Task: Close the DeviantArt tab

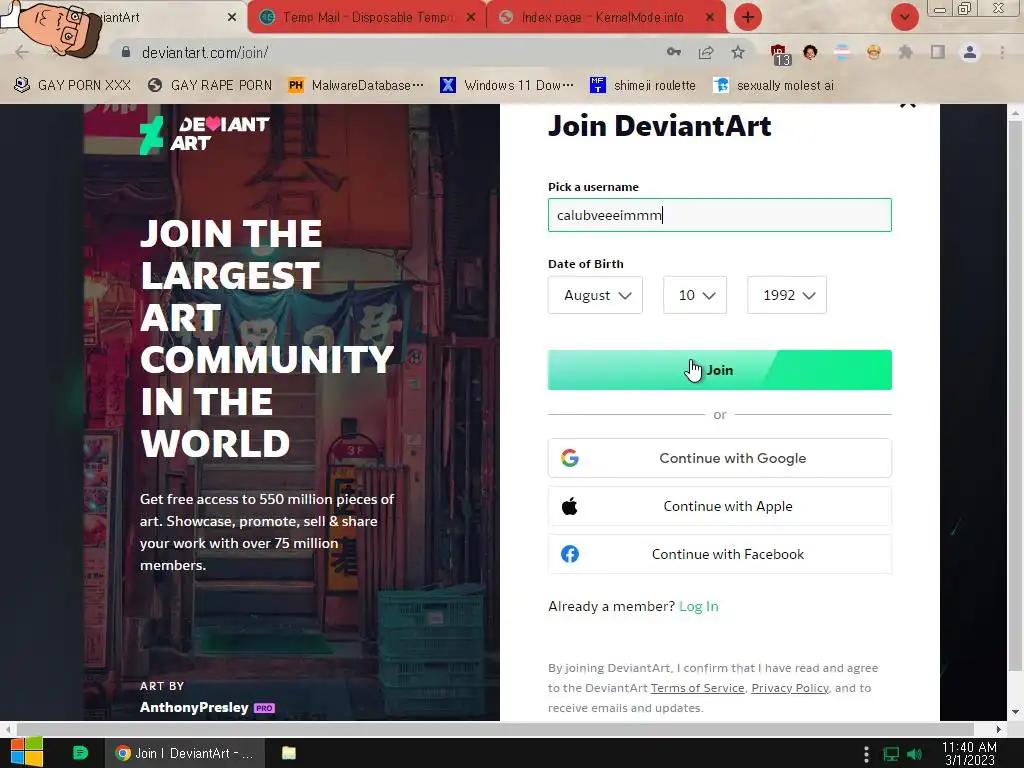Action: point(232,18)
